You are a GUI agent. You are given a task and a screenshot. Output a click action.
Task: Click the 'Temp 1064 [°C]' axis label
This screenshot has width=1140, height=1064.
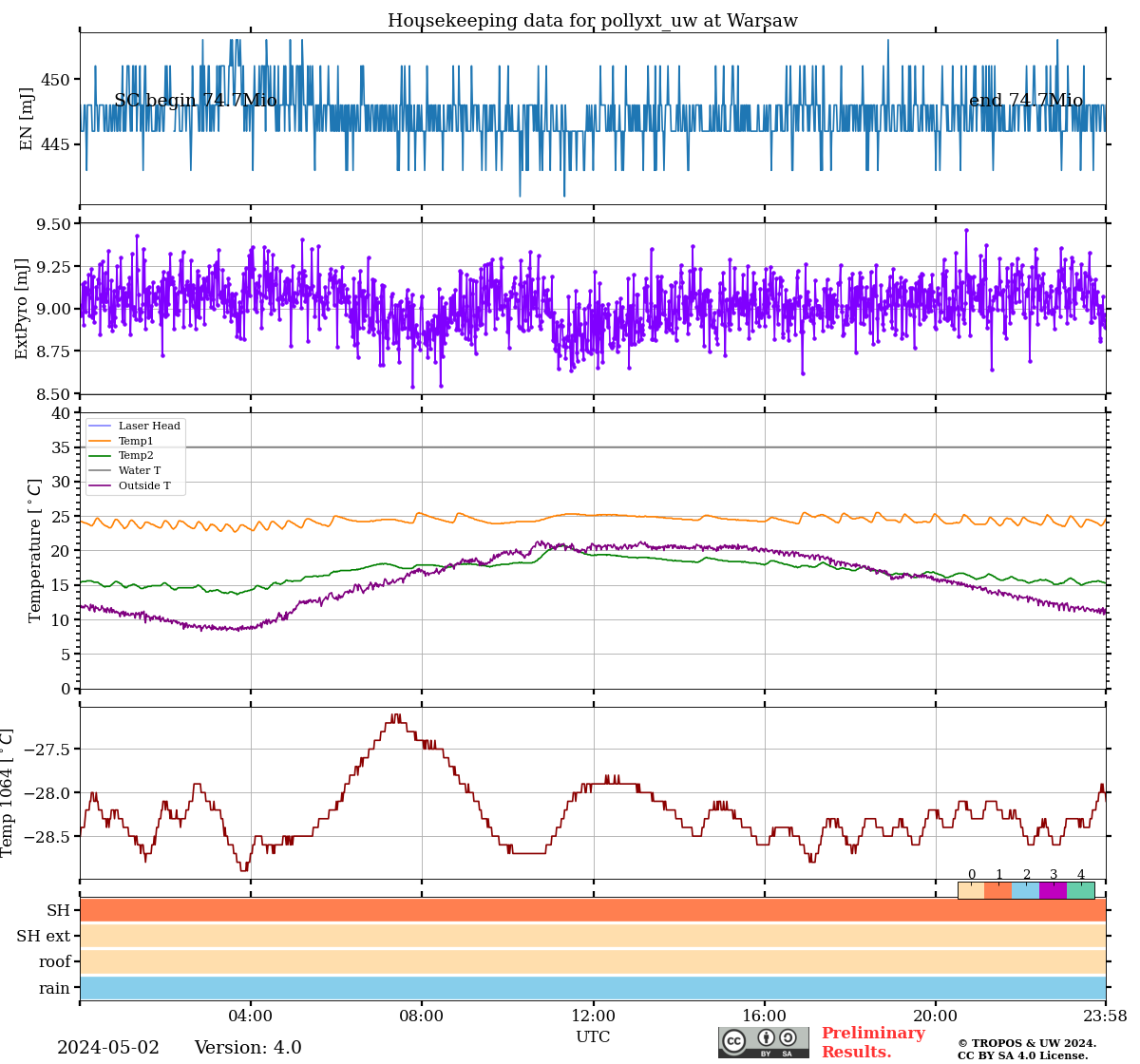(8, 793)
